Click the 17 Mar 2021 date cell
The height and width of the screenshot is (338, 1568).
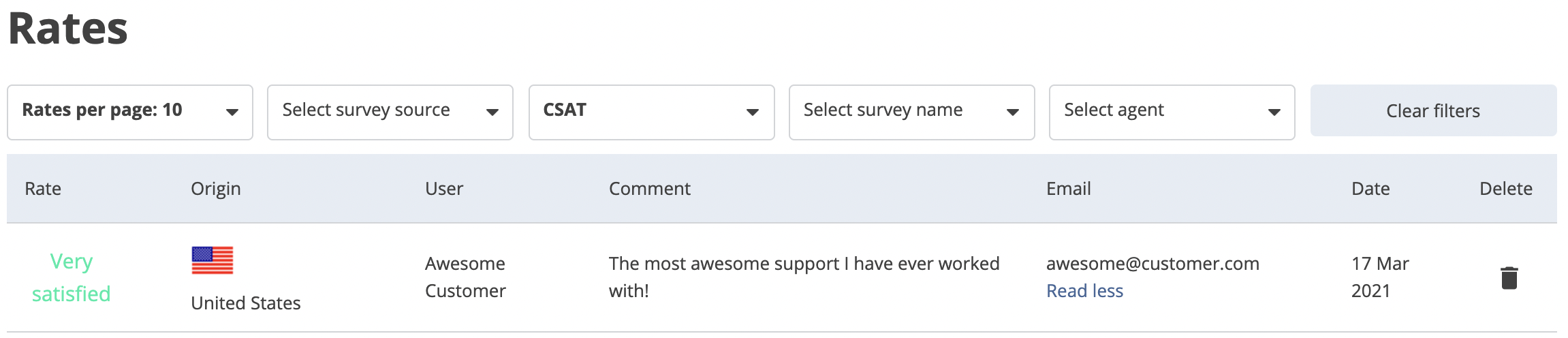(1380, 277)
